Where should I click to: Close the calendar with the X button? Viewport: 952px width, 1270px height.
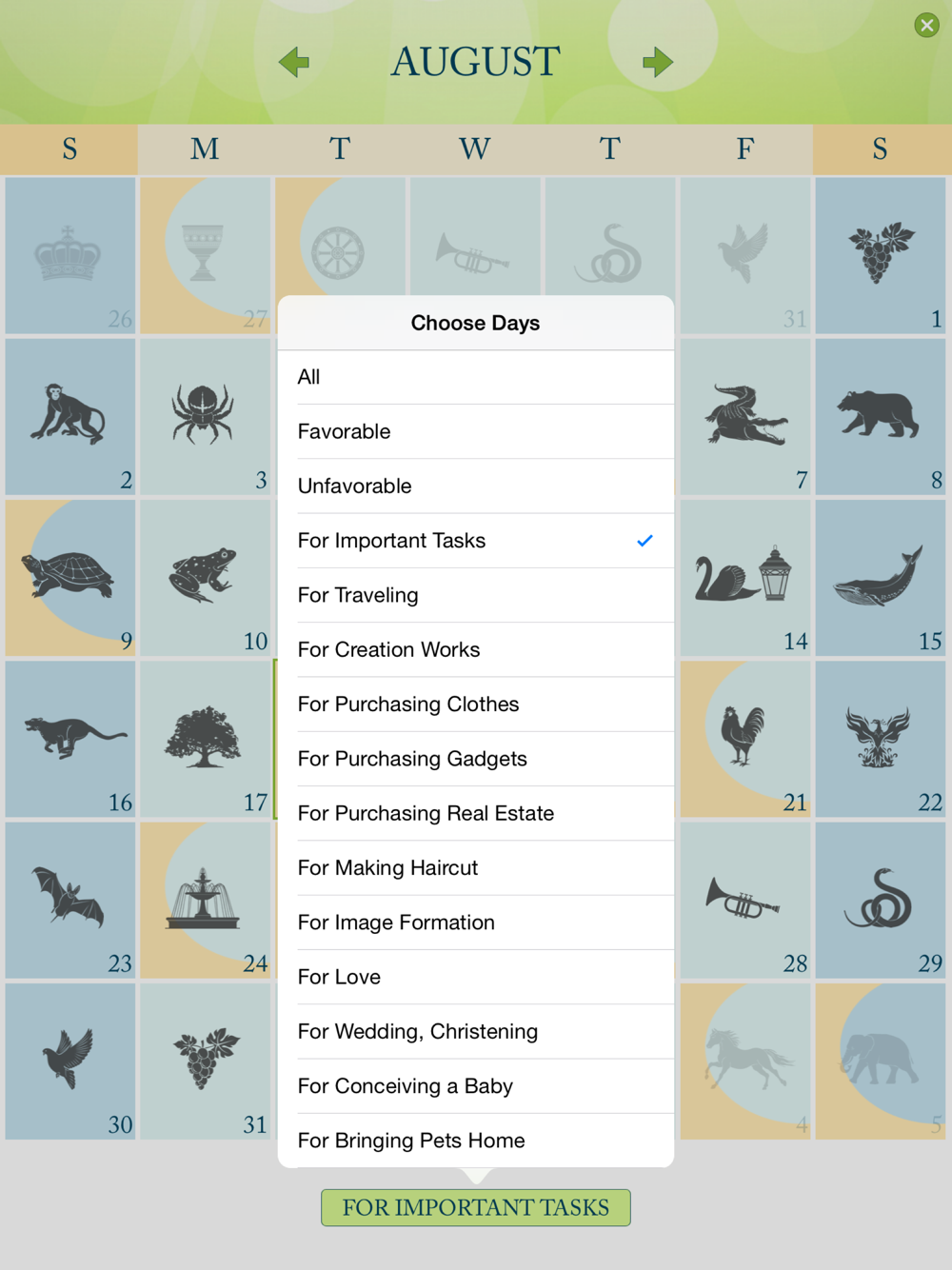click(927, 25)
